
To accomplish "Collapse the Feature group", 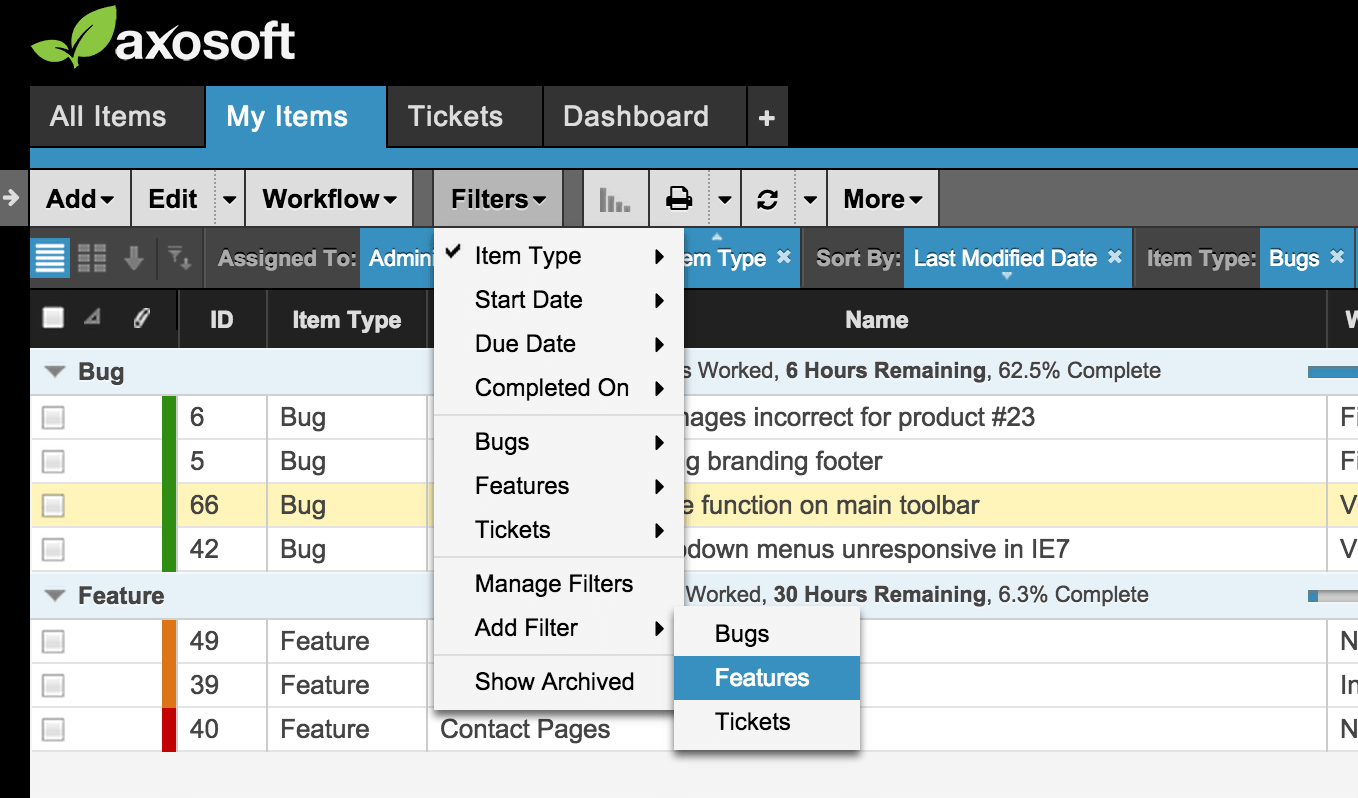I will tap(56, 596).
